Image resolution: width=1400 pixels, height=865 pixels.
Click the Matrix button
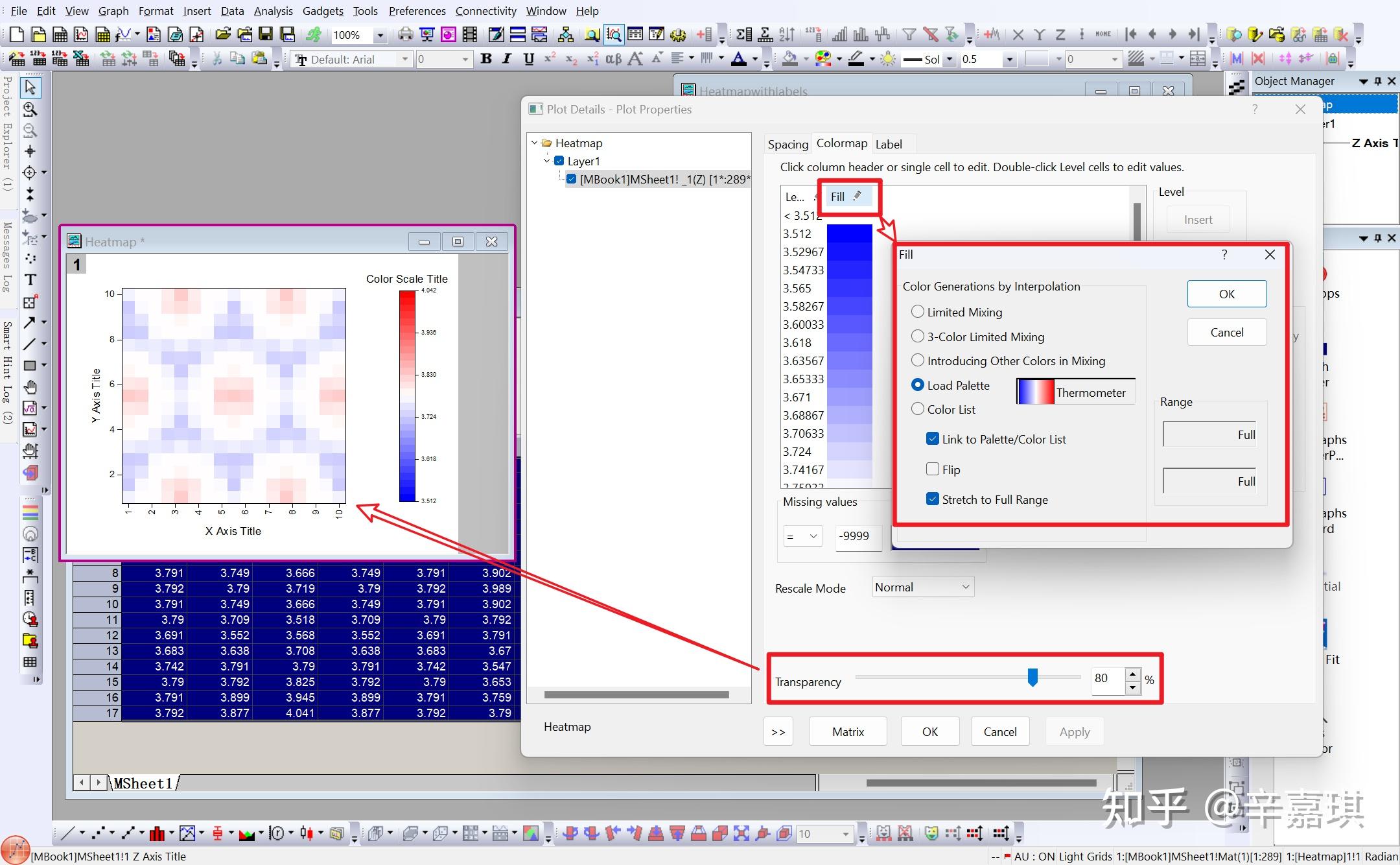(847, 731)
